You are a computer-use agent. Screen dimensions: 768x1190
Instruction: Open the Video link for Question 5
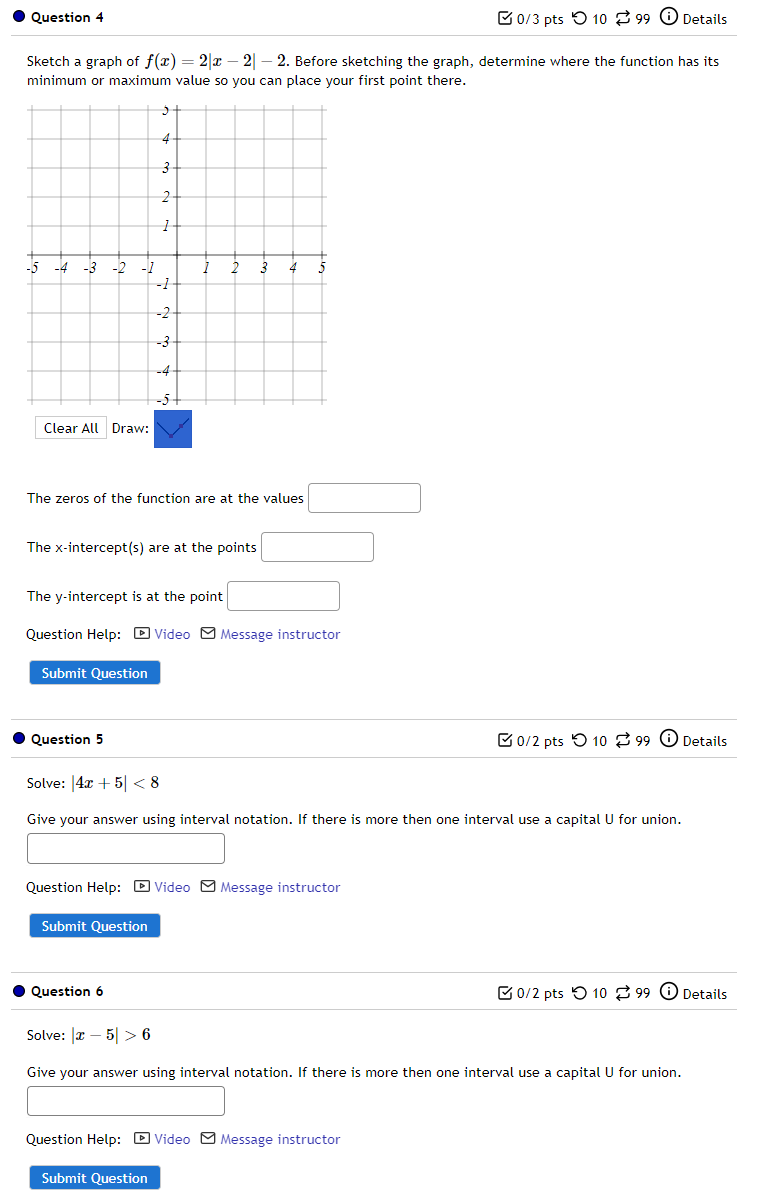[170, 887]
